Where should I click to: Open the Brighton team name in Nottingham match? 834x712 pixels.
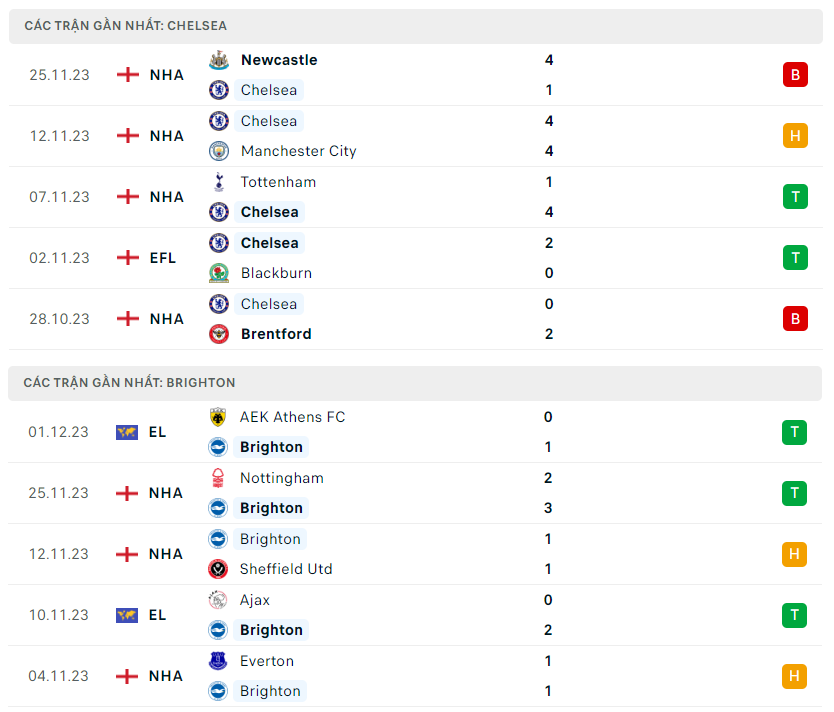coord(271,508)
